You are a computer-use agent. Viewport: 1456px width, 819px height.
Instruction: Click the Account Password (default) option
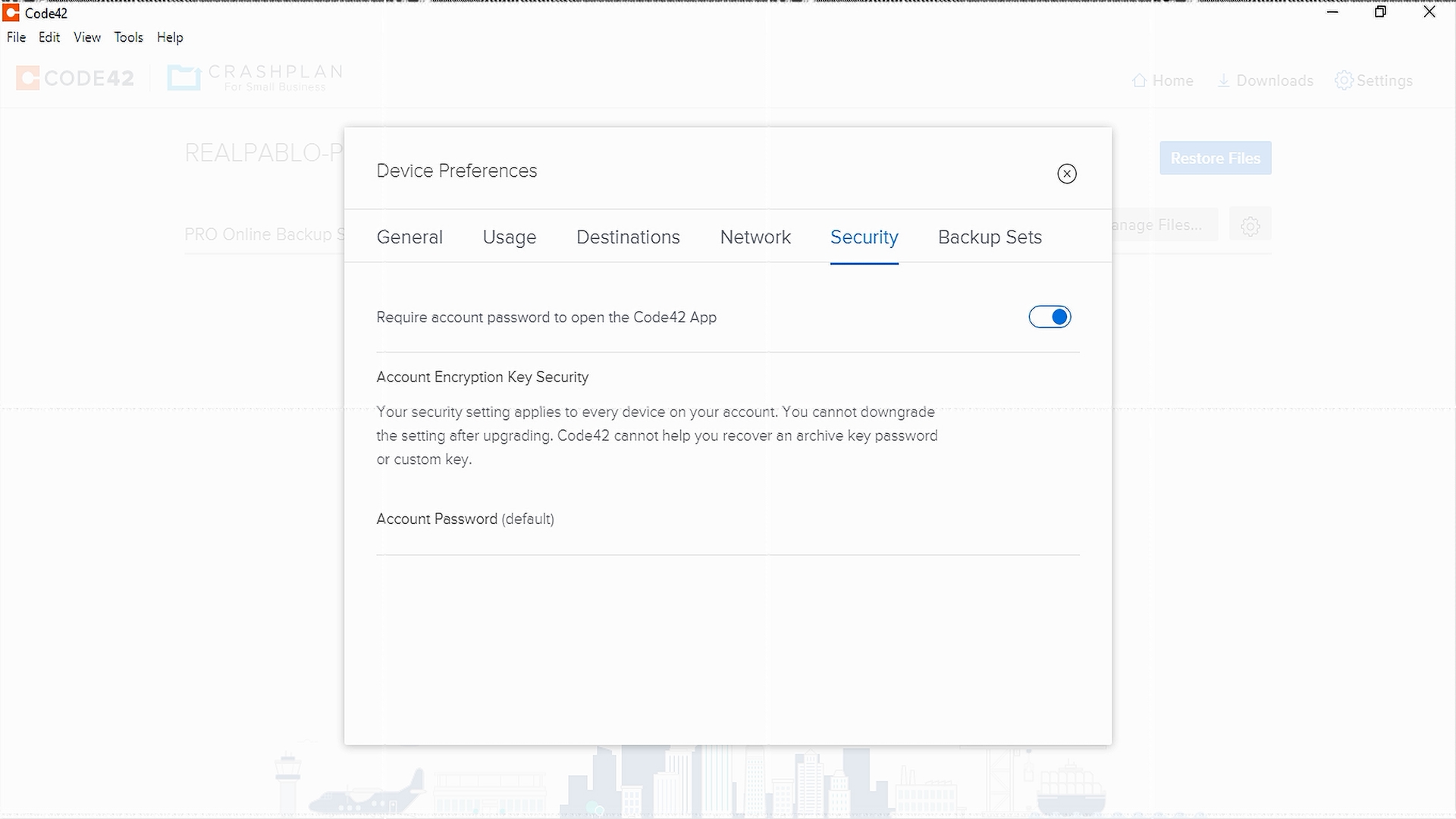point(465,519)
